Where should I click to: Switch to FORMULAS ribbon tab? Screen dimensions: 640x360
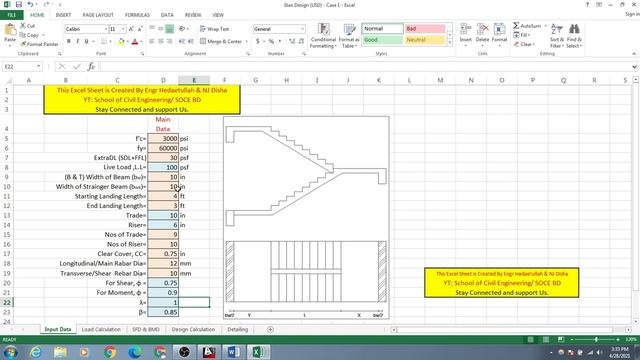137,15
